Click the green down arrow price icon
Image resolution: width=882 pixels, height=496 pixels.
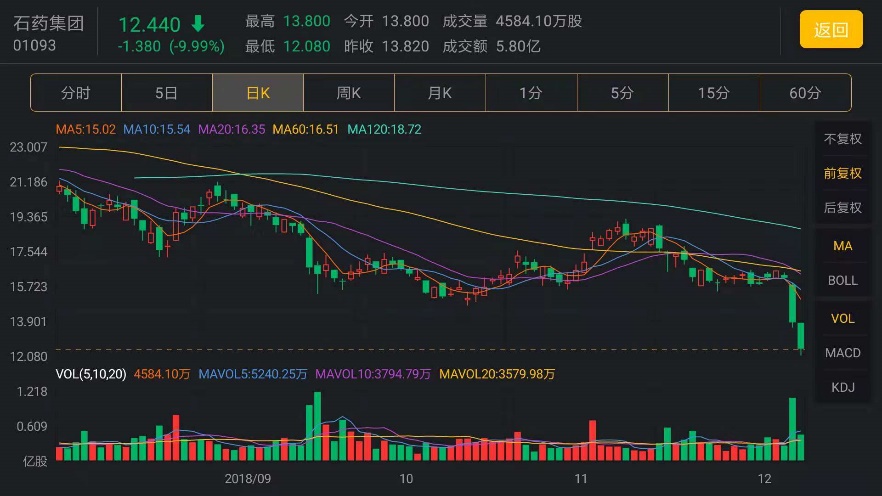point(198,23)
